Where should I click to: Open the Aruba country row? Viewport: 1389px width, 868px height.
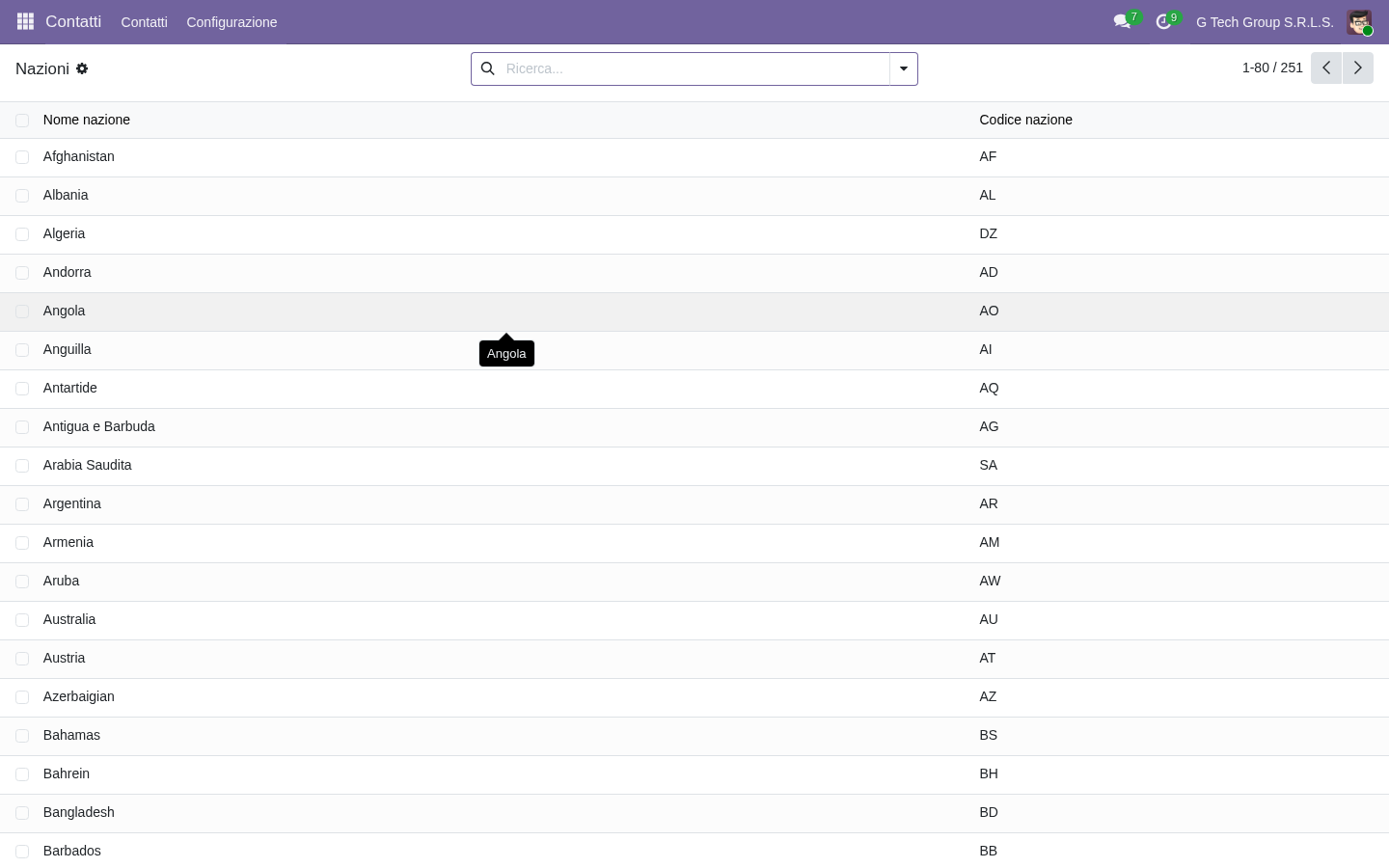click(x=694, y=582)
